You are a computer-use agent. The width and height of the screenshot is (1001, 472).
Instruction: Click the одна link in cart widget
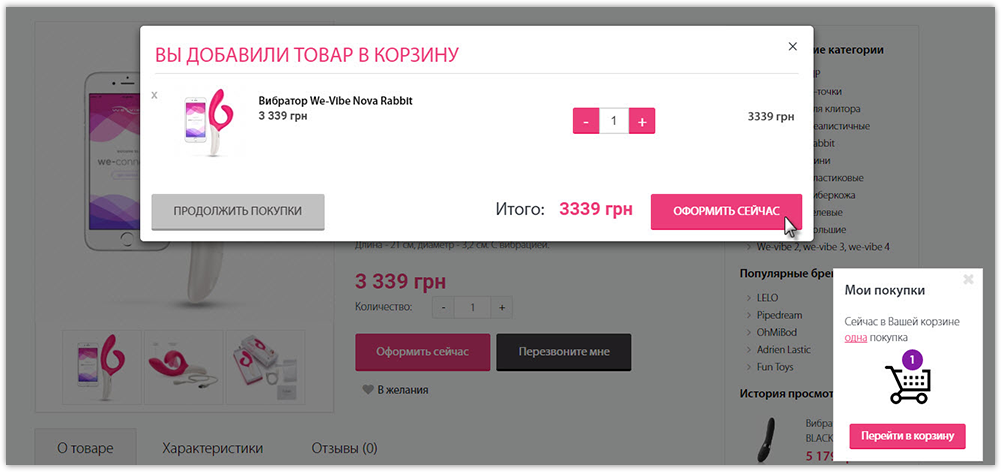855,338
